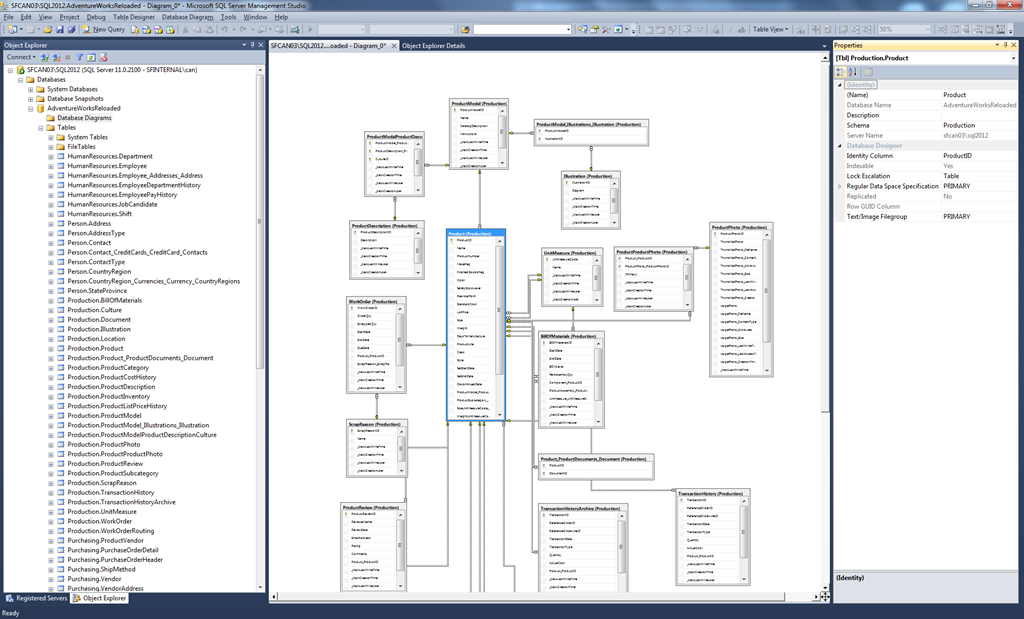Open the Table Designer menu
The height and width of the screenshot is (619, 1024).
(134, 17)
